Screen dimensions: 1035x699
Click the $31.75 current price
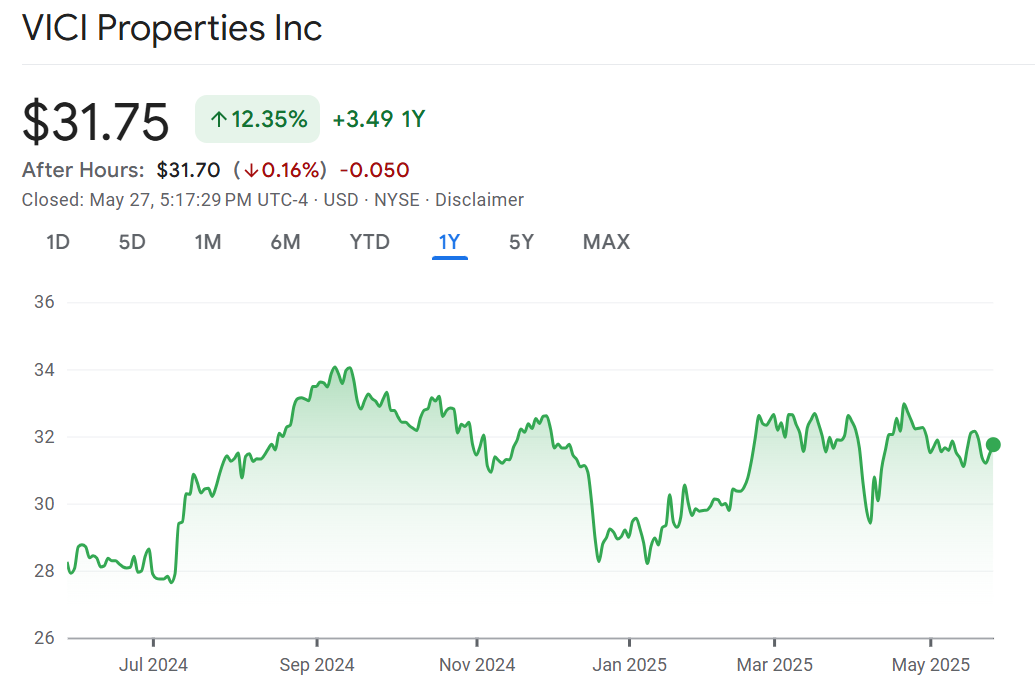pos(96,122)
